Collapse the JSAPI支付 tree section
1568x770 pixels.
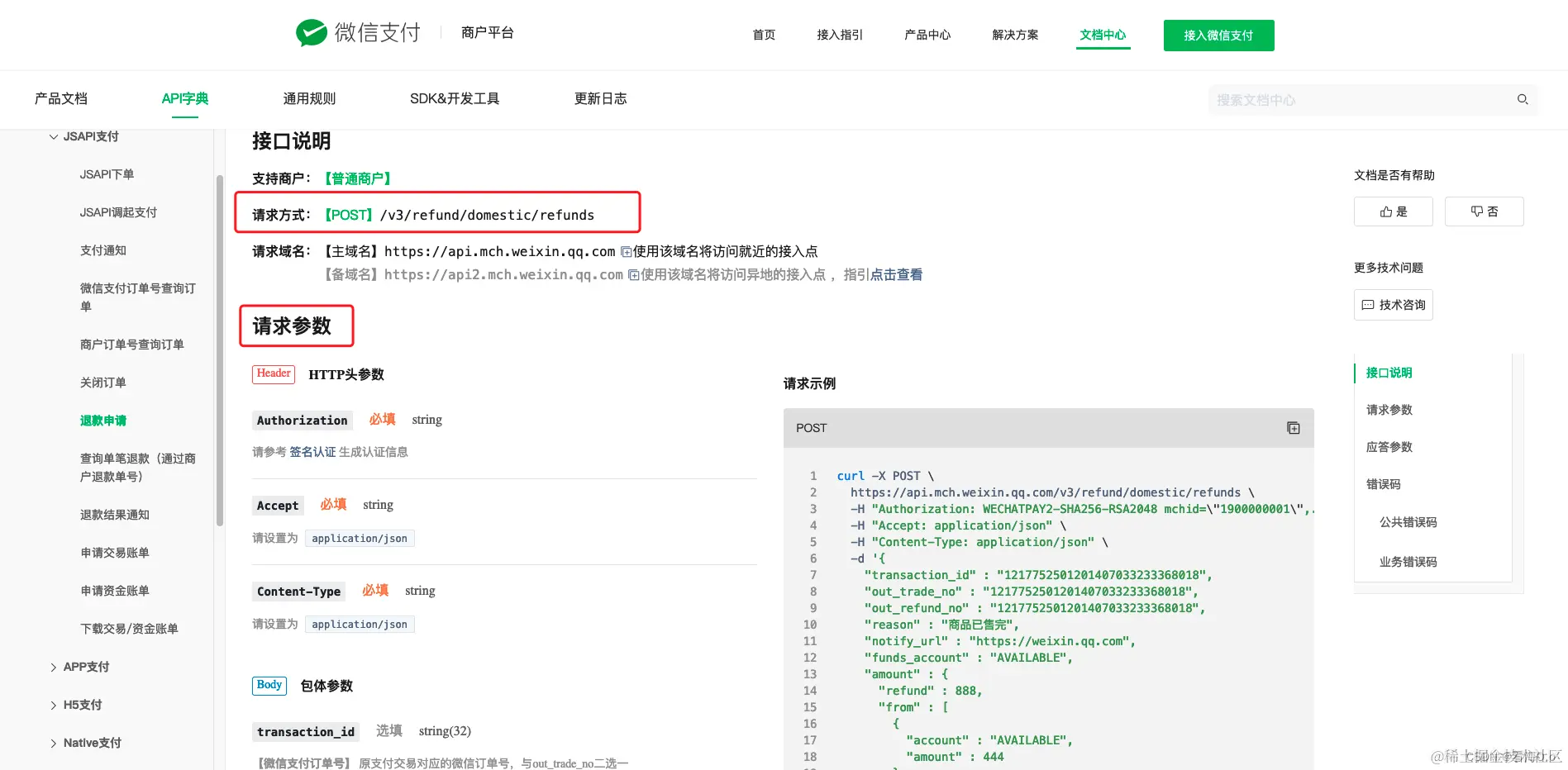click(x=54, y=136)
